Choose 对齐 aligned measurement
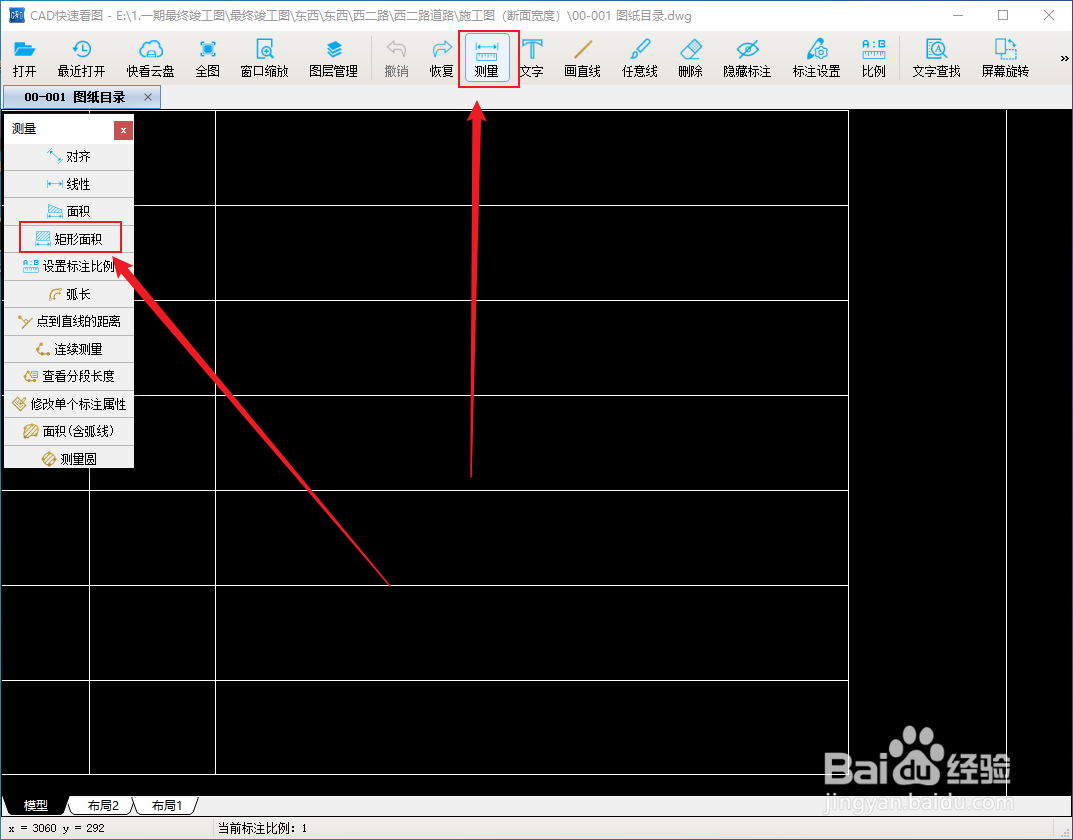The width and height of the screenshot is (1073, 840). coord(69,156)
